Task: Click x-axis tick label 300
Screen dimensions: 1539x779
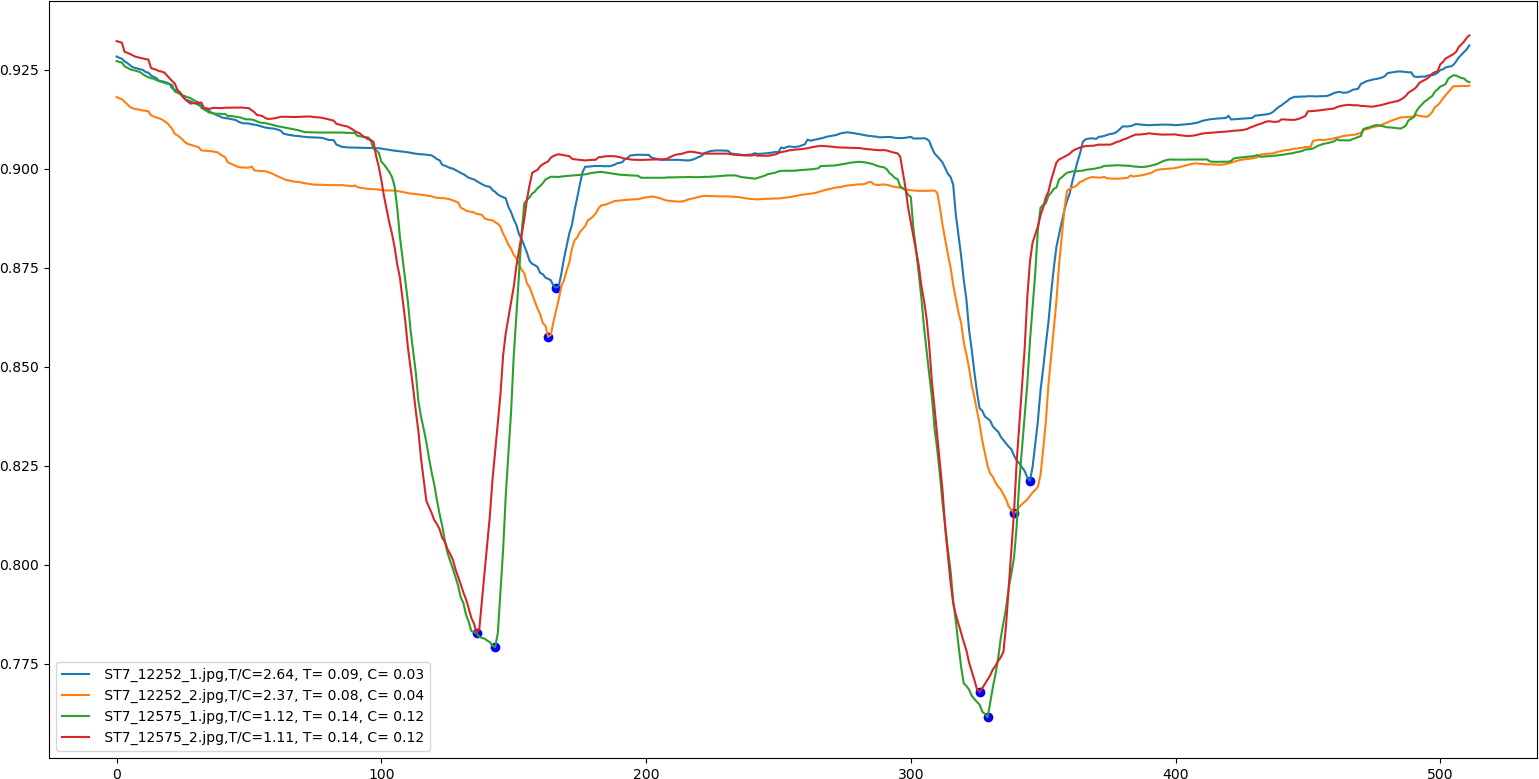Action: click(x=912, y=772)
